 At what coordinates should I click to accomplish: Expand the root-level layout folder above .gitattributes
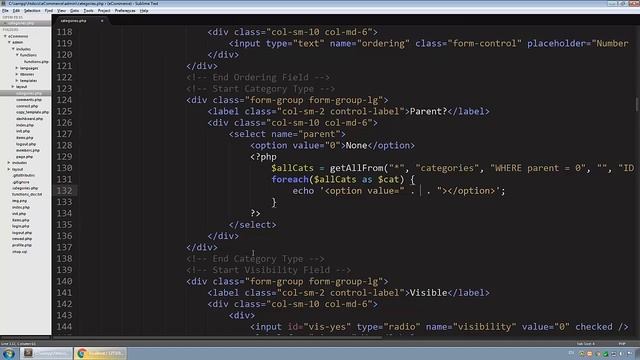coord(9,169)
